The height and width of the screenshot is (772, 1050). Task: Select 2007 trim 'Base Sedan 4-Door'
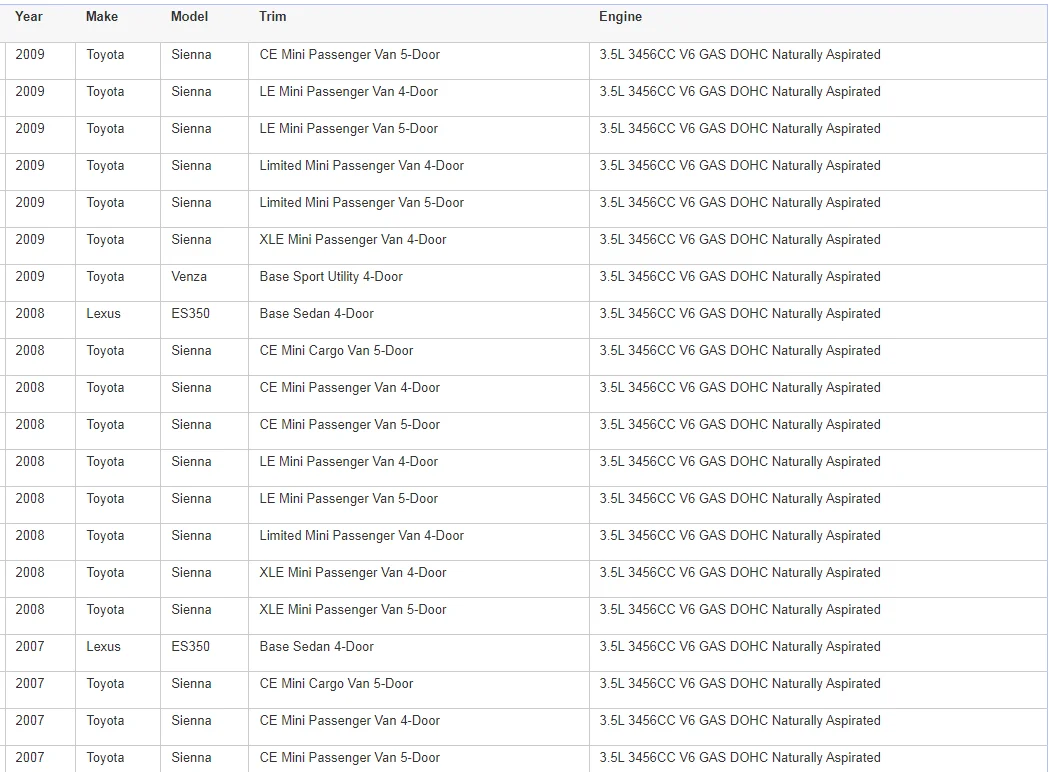click(317, 647)
